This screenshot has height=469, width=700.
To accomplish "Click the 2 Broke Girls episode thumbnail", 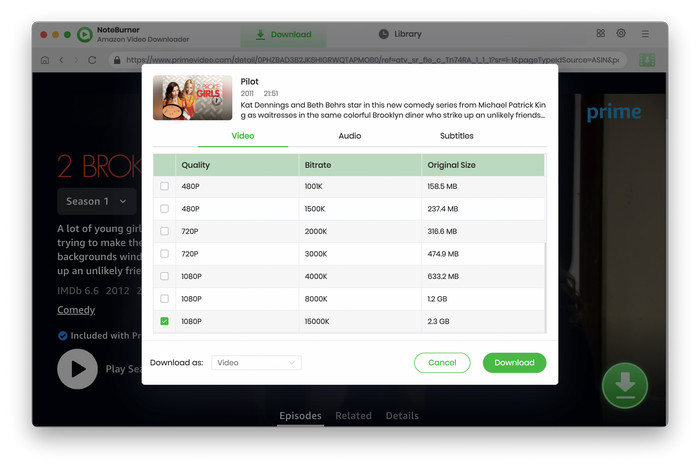I will click(x=192, y=98).
